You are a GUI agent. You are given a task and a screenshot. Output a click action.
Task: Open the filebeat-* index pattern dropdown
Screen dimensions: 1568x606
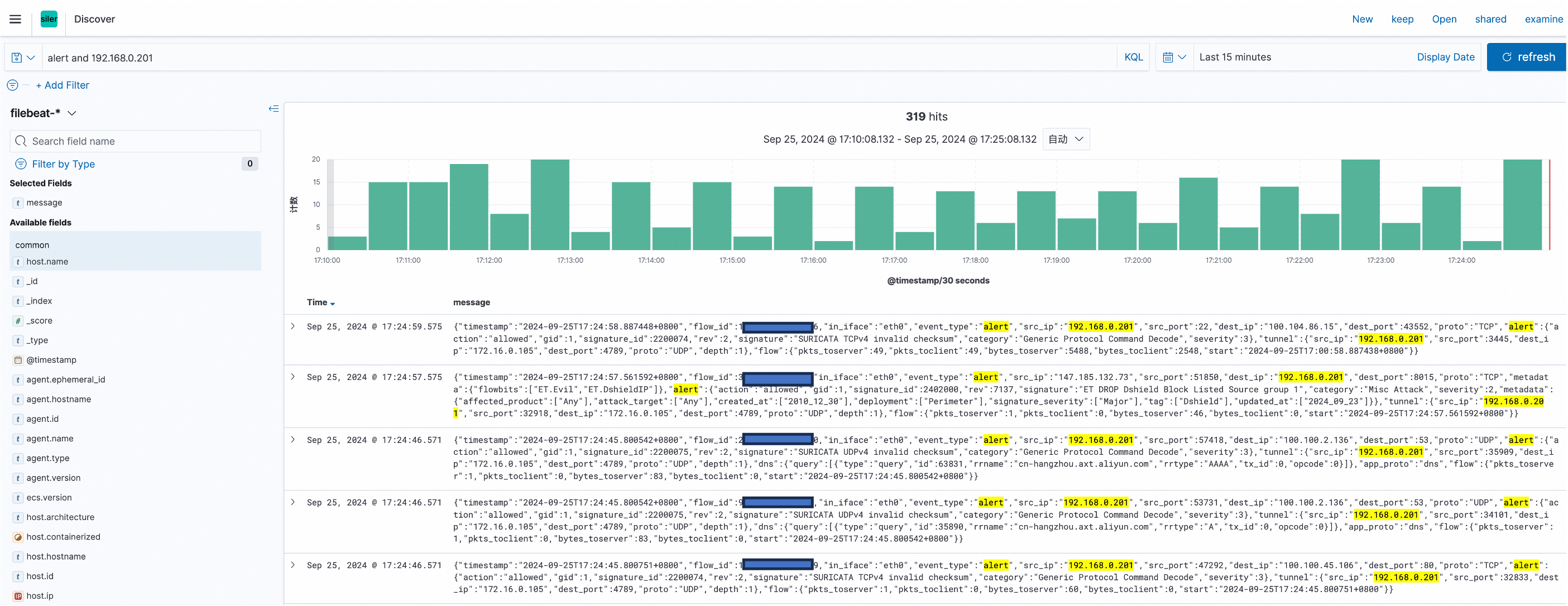[43, 113]
